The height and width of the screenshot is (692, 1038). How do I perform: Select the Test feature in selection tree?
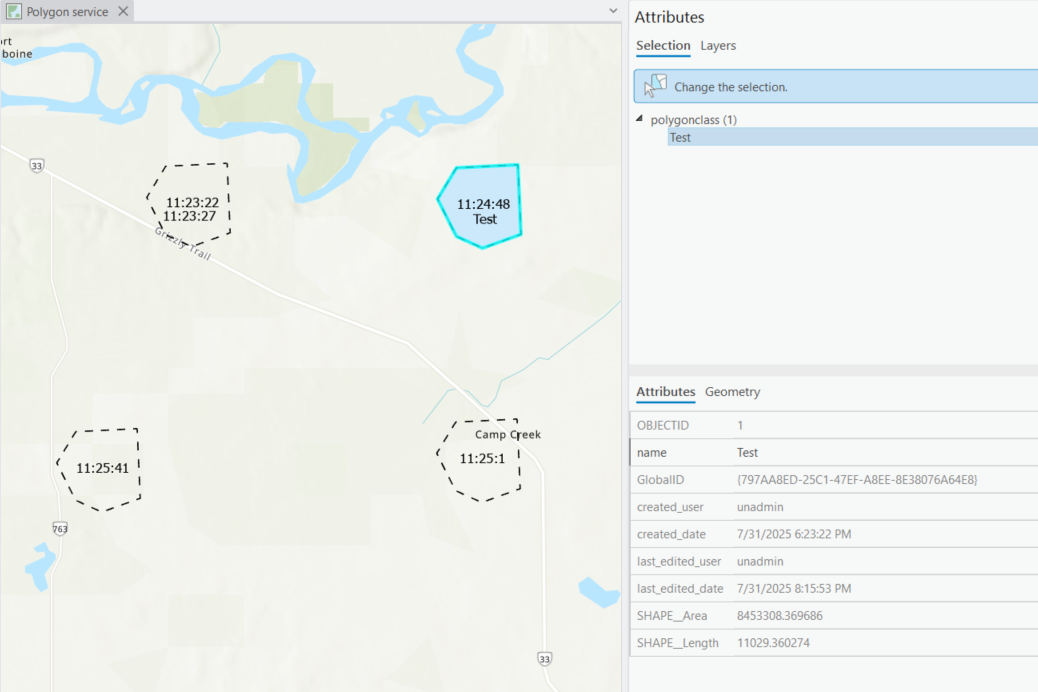pyautogui.click(x=853, y=137)
